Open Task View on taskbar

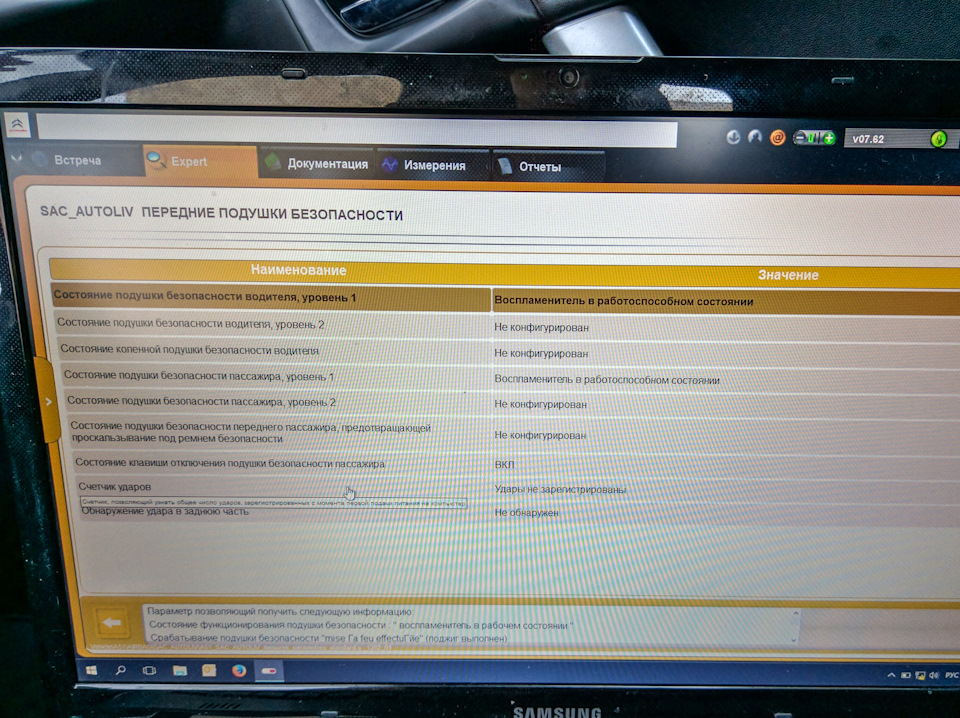149,670
